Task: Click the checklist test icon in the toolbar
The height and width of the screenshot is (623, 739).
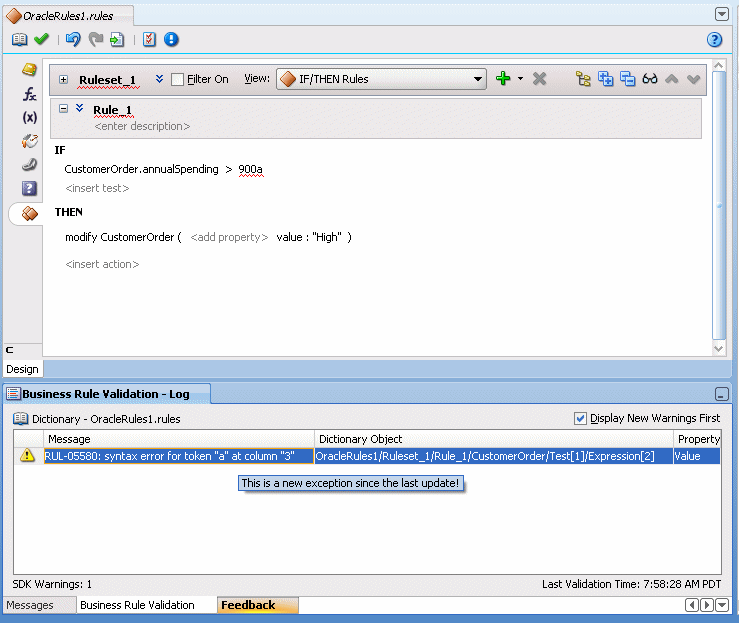Action: click(x=149, y=39)
